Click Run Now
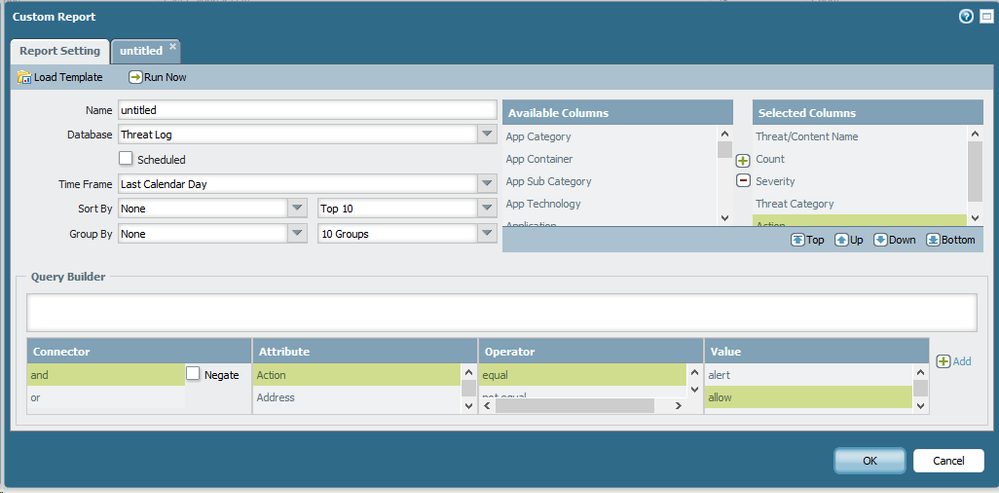Viewport: 999px width, 493px height. click(157, 77)
